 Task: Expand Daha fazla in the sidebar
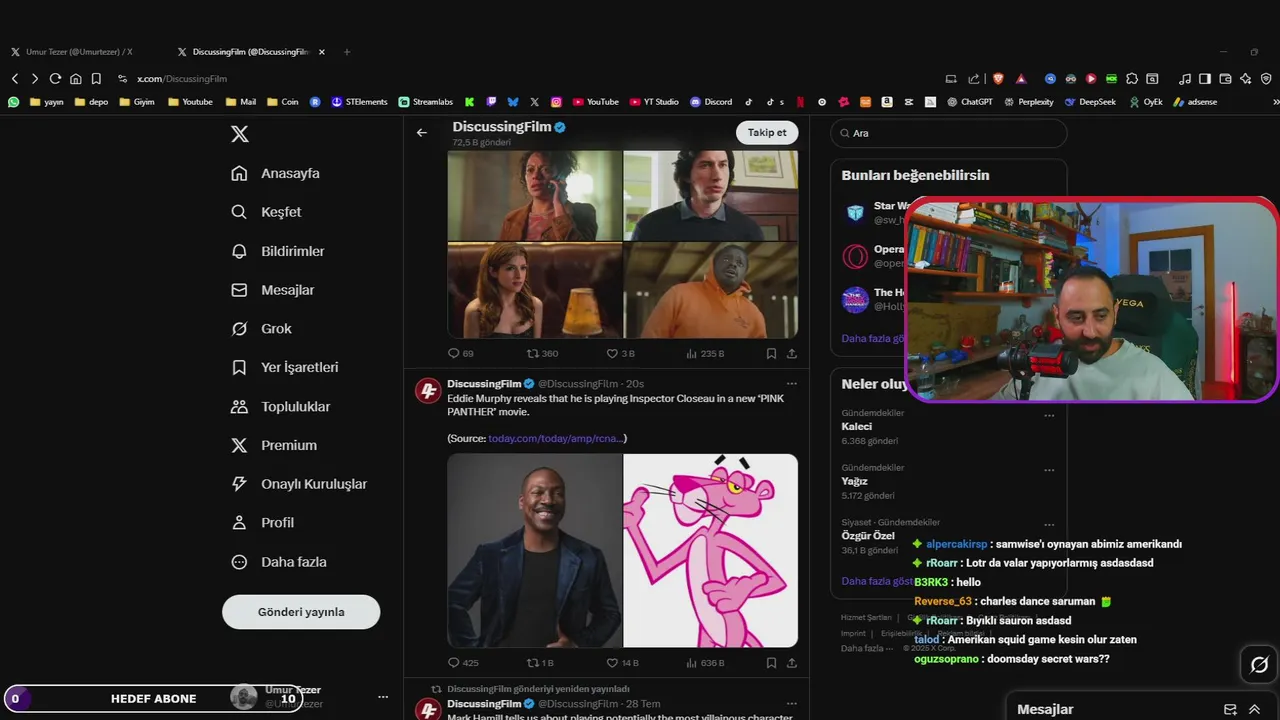point(278,562)
